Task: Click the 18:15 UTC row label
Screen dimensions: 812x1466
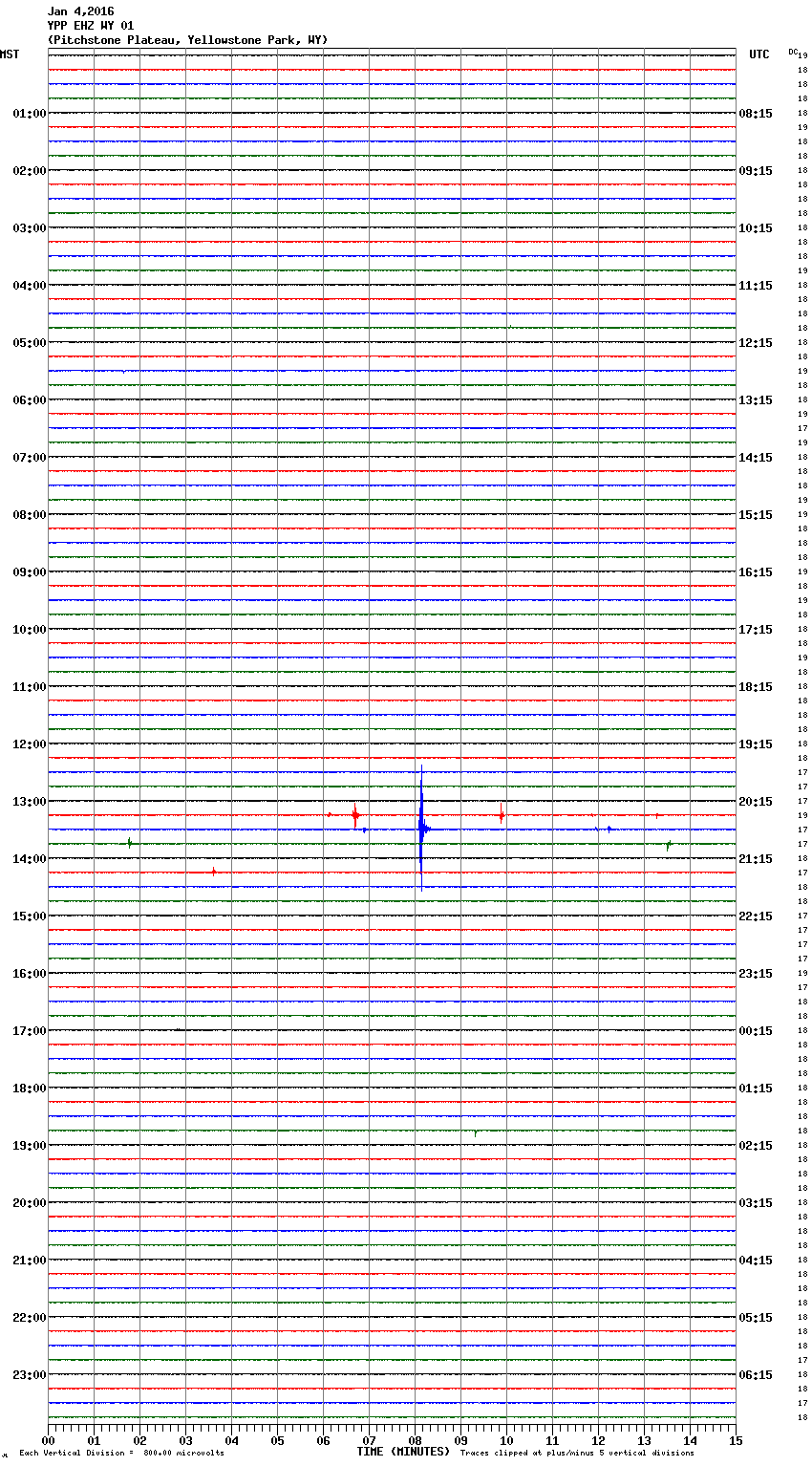Action: pos(756,687)
